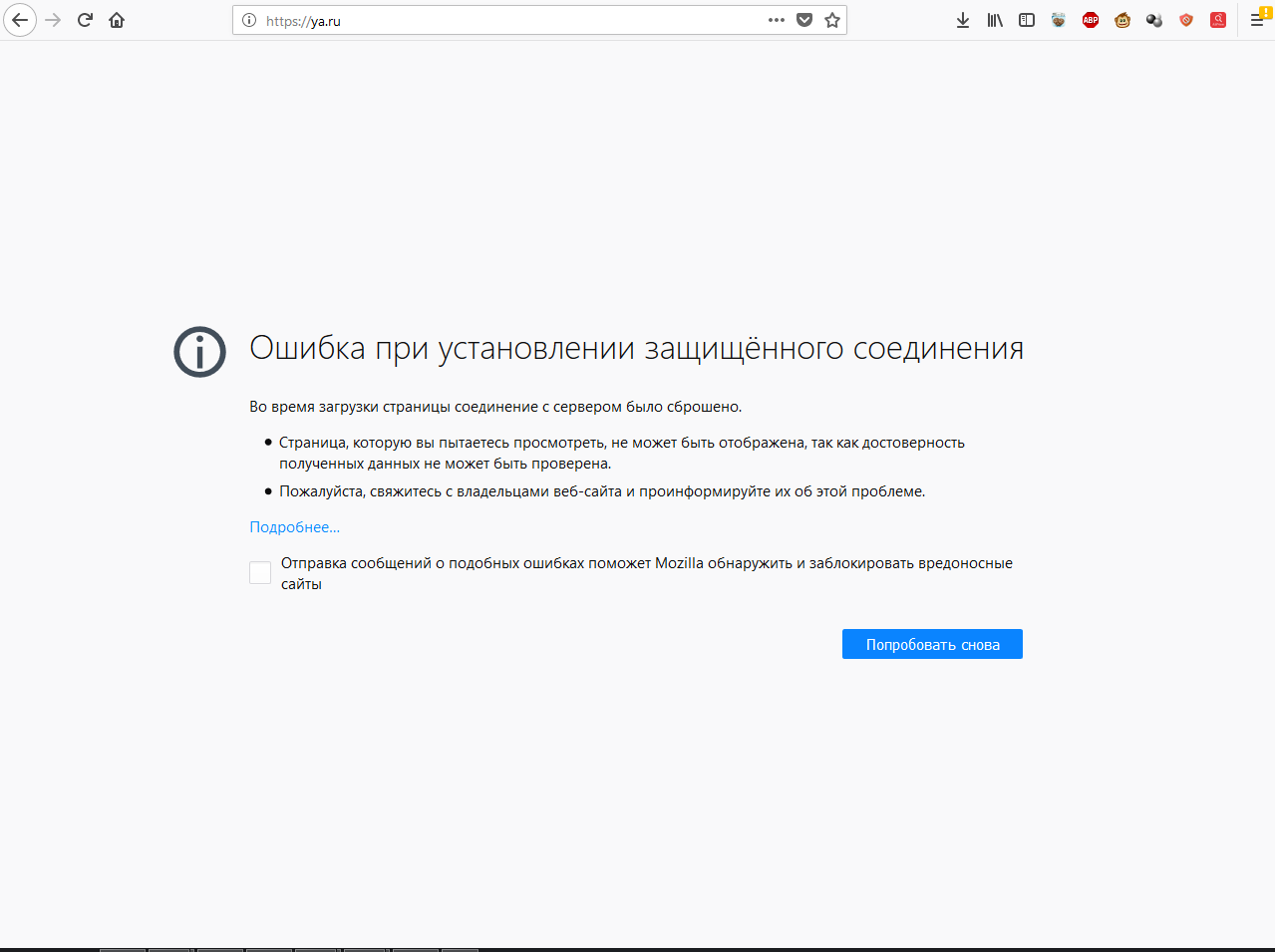
Task: Open the cookie jar extension
Action: pyautogui.click(x=1058, y=19)
